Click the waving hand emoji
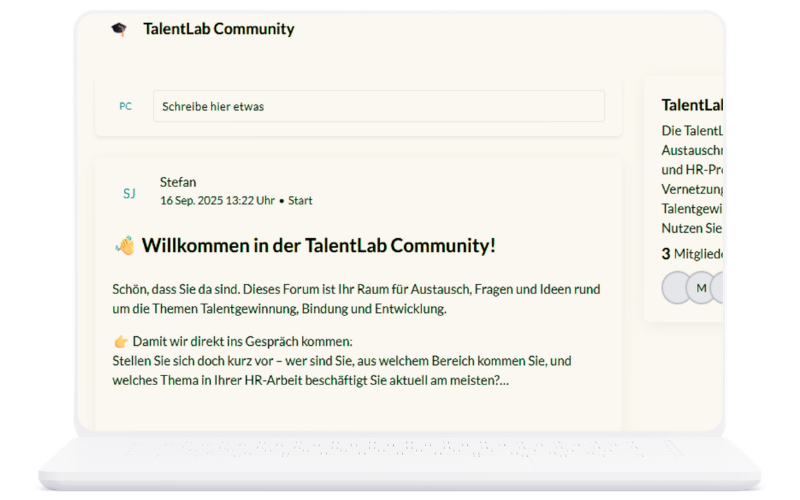This screenshot has height=500, width=800. tap(125, 246)
